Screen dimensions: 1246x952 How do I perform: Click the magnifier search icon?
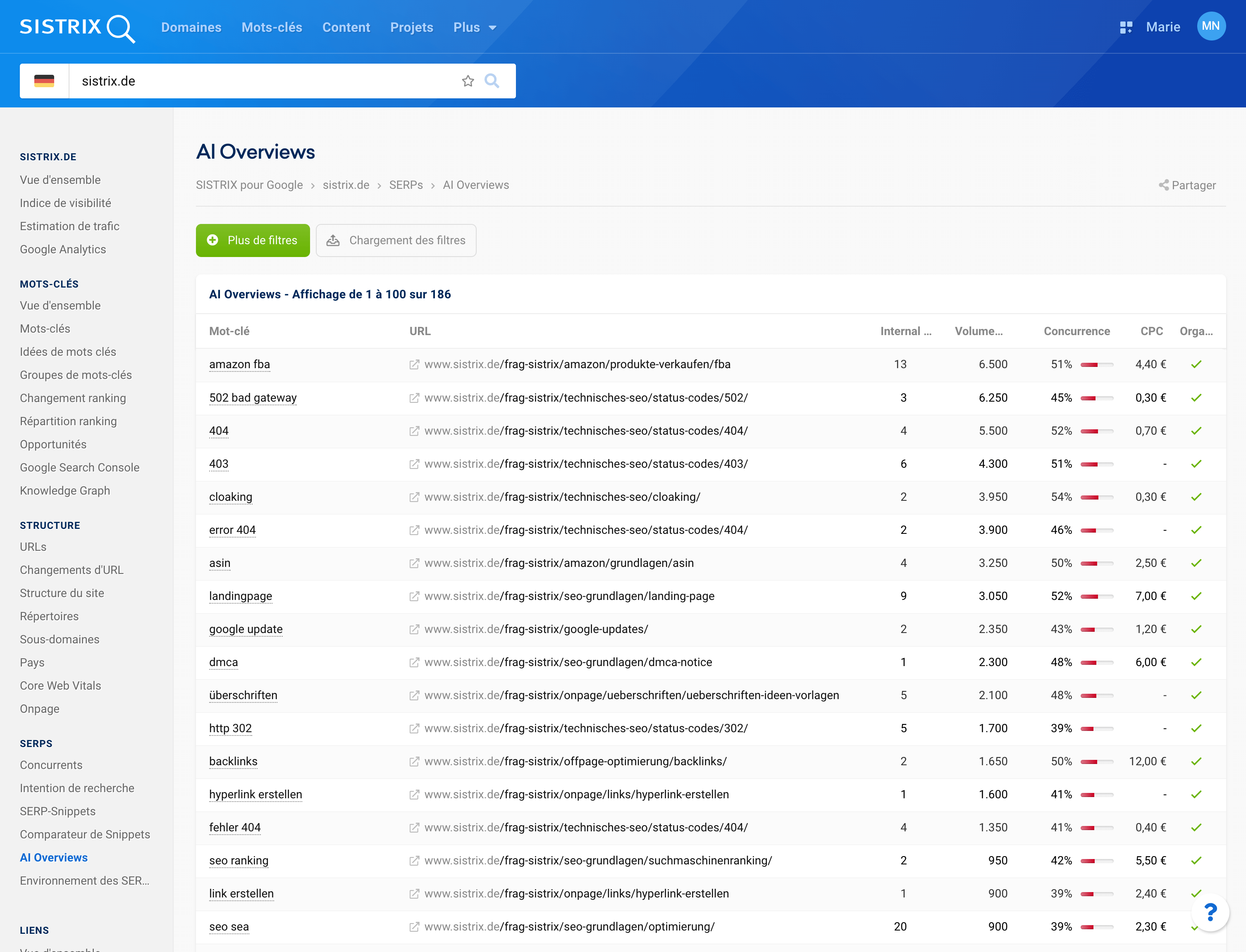(x=492, y=81)
